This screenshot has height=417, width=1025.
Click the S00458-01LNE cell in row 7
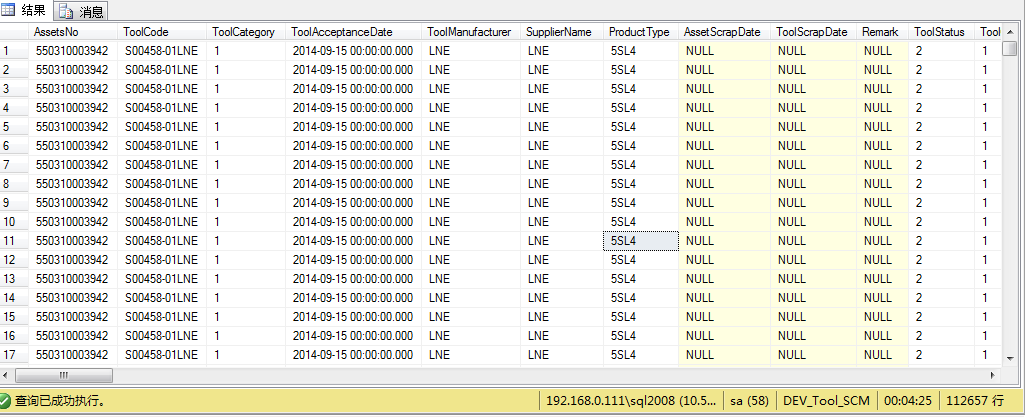162,165
